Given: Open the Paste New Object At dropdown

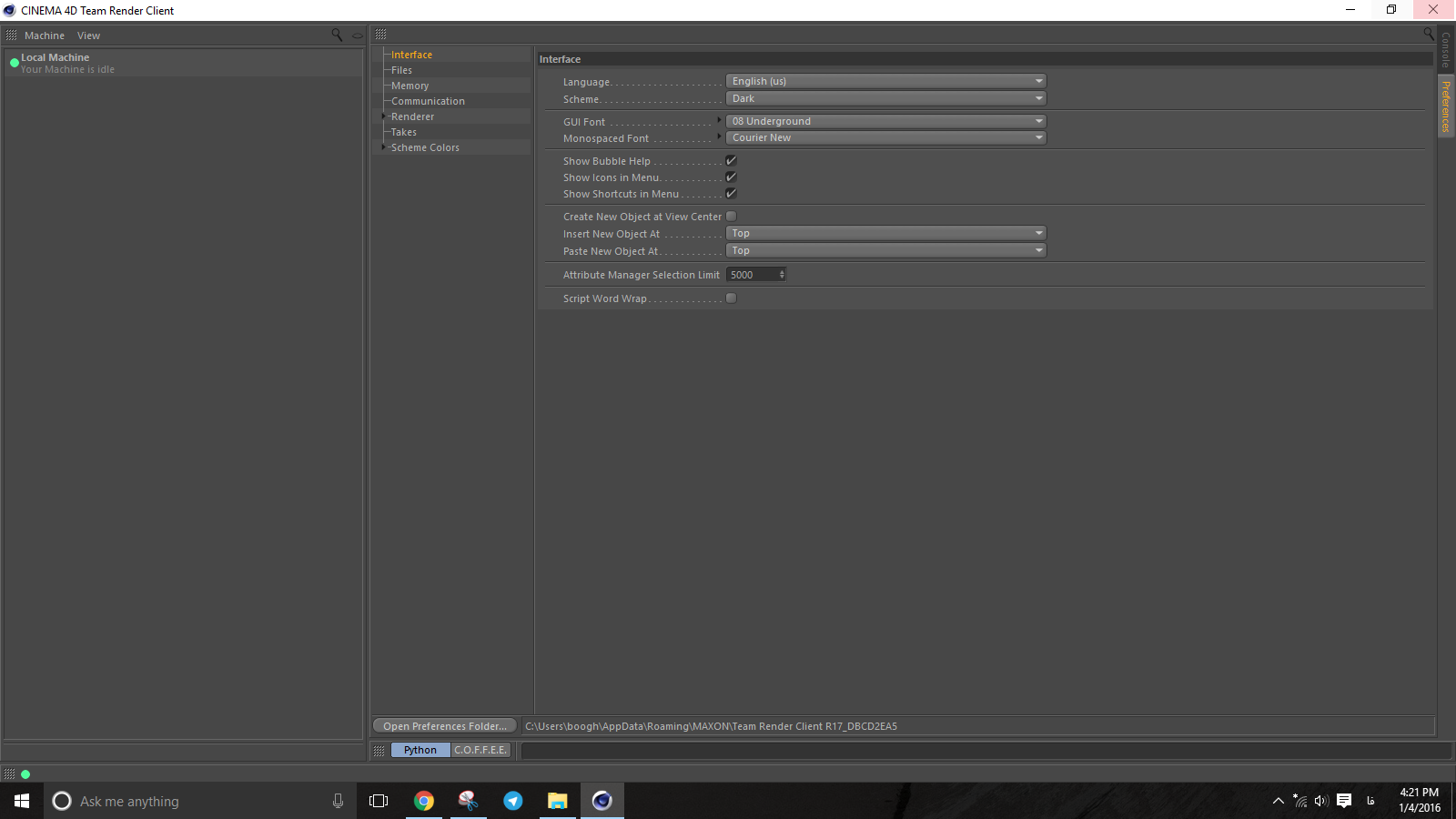Looking at the screenshot, I should 886,250.
